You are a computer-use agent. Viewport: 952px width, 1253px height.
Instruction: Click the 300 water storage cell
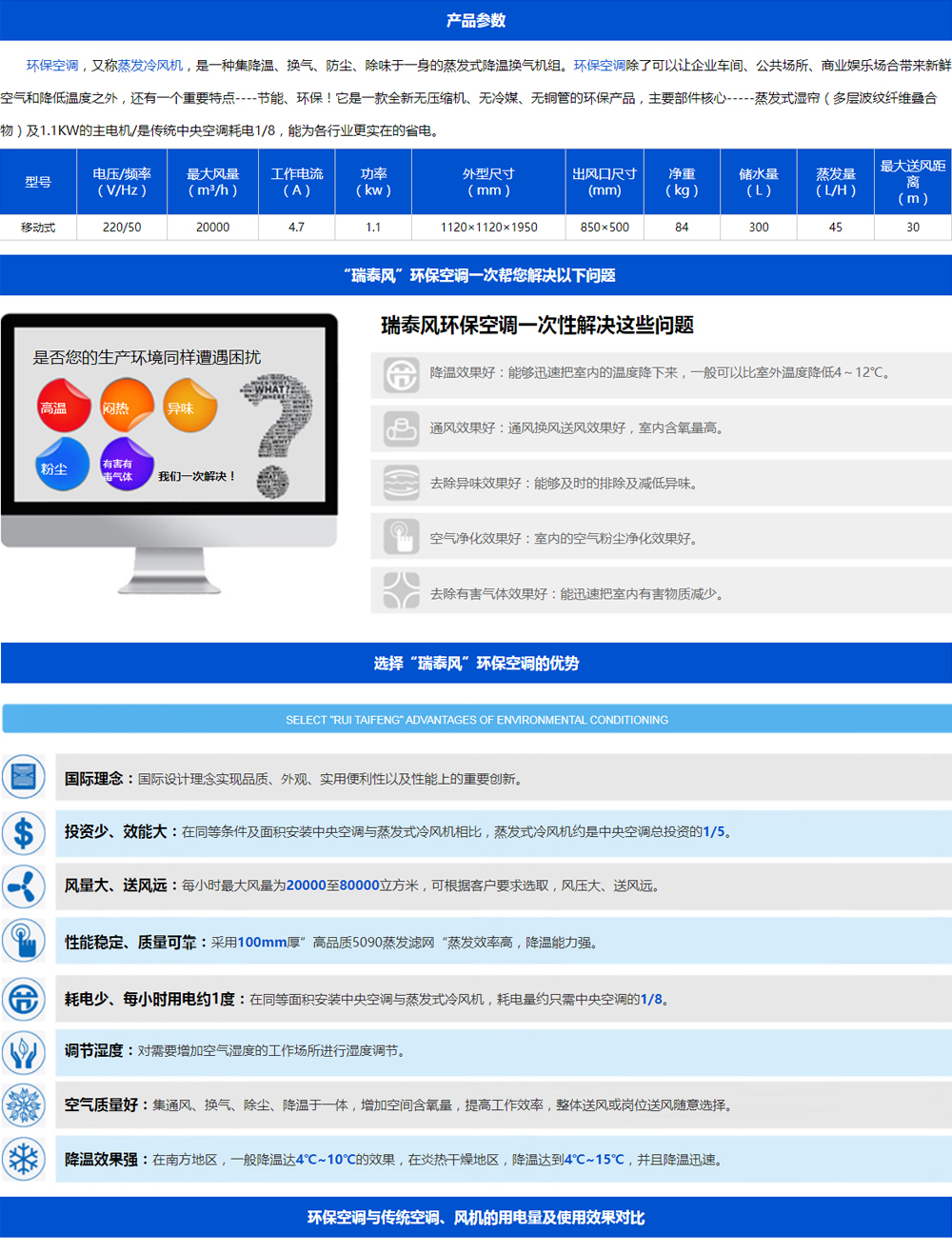tap(759, 228)
